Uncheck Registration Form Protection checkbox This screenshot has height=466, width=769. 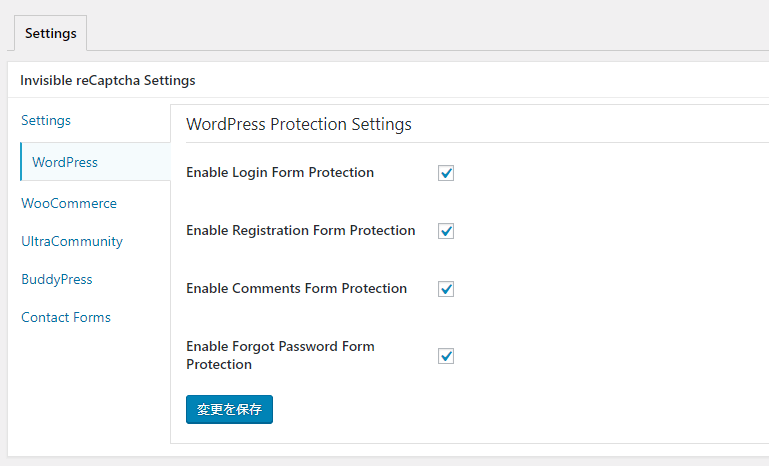tap(446, 231)
